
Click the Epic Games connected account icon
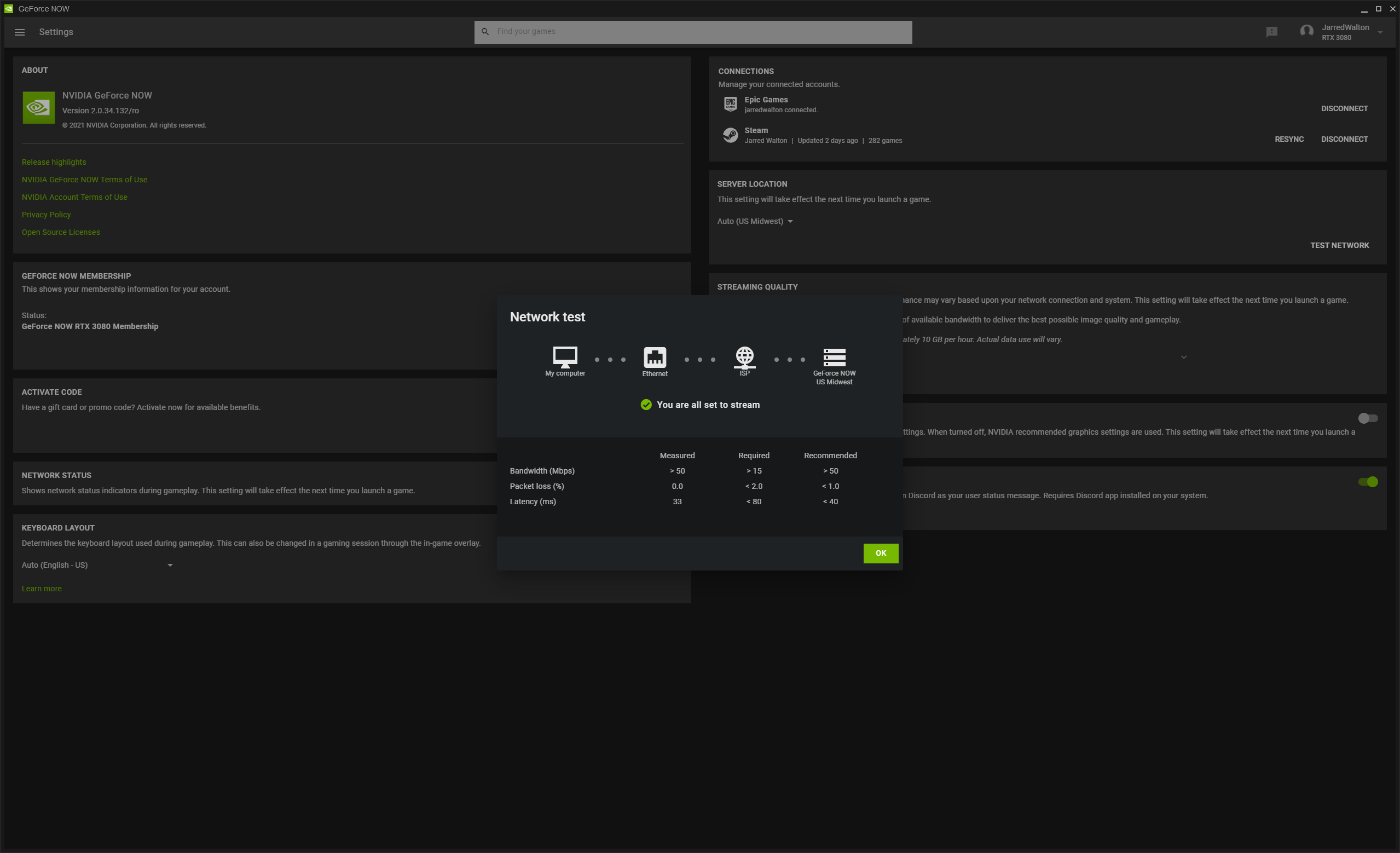coord(729,103)
